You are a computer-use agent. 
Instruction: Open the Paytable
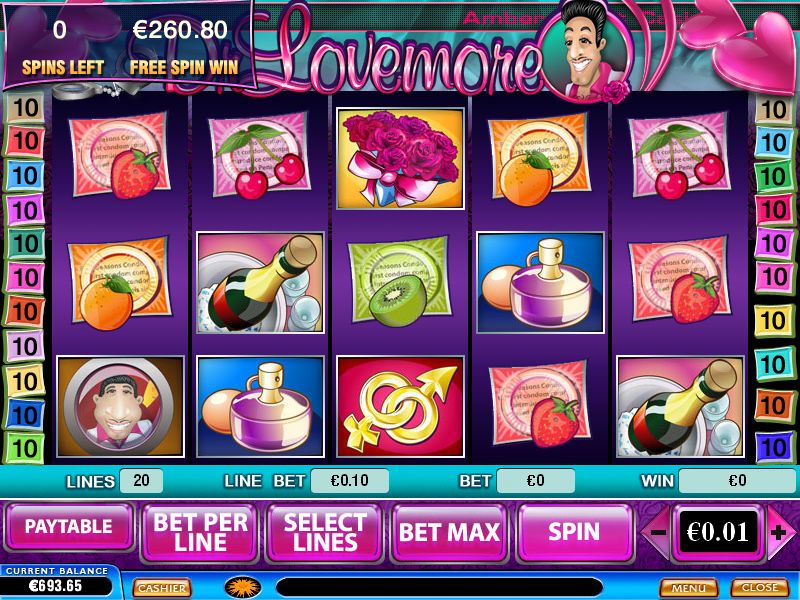coord(69,527)
